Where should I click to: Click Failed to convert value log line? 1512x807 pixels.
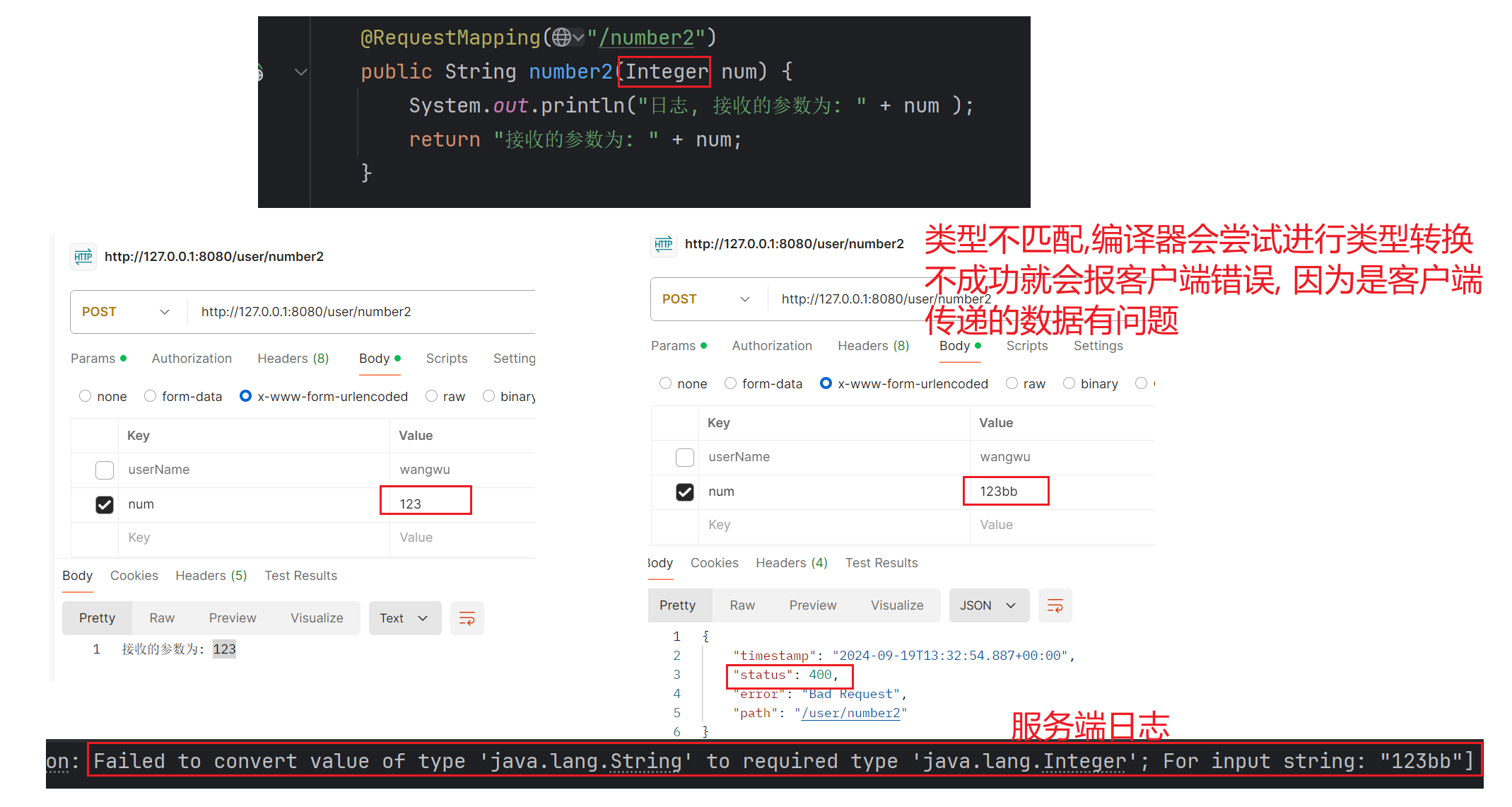(783, 762)
